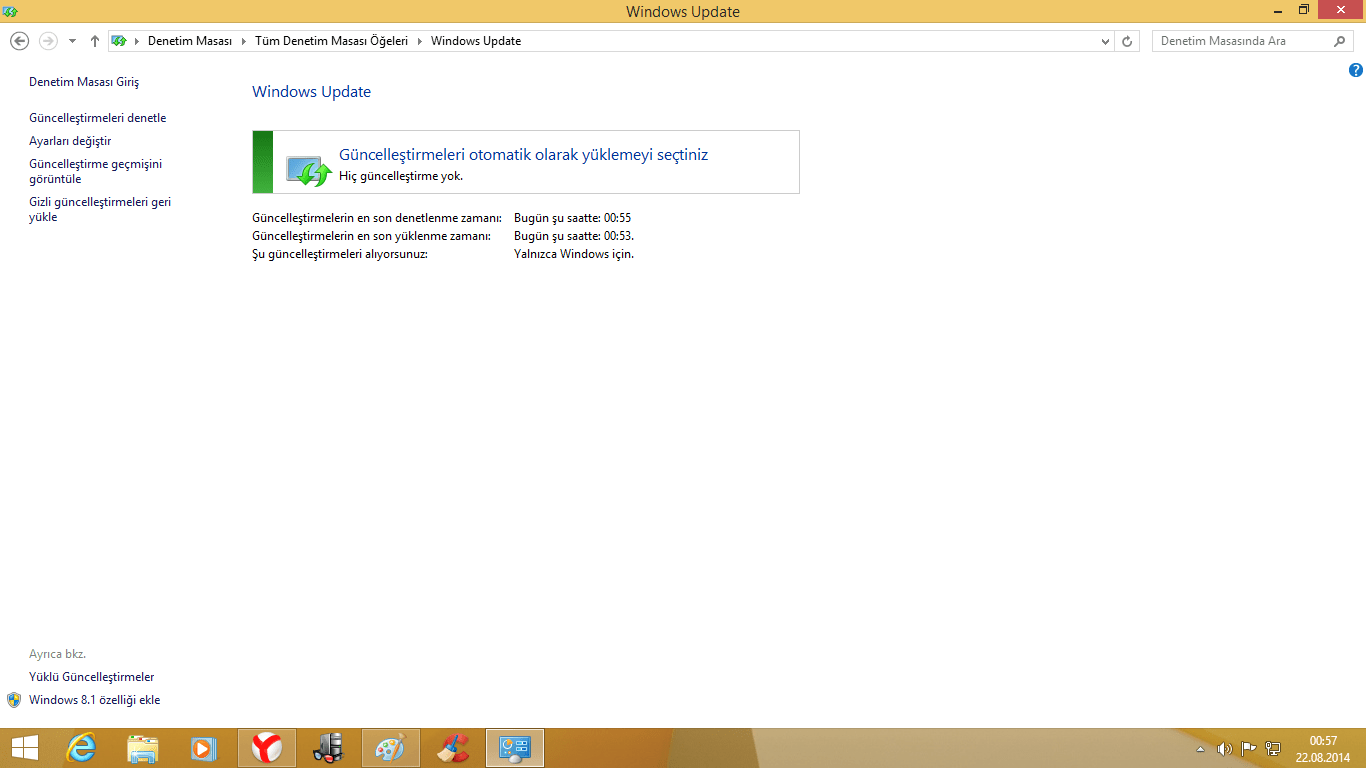Open clock showing 00:57 22.08.2014
Screen dimensions: 1366x768
pyautogui.click(x=1323, y=749)
